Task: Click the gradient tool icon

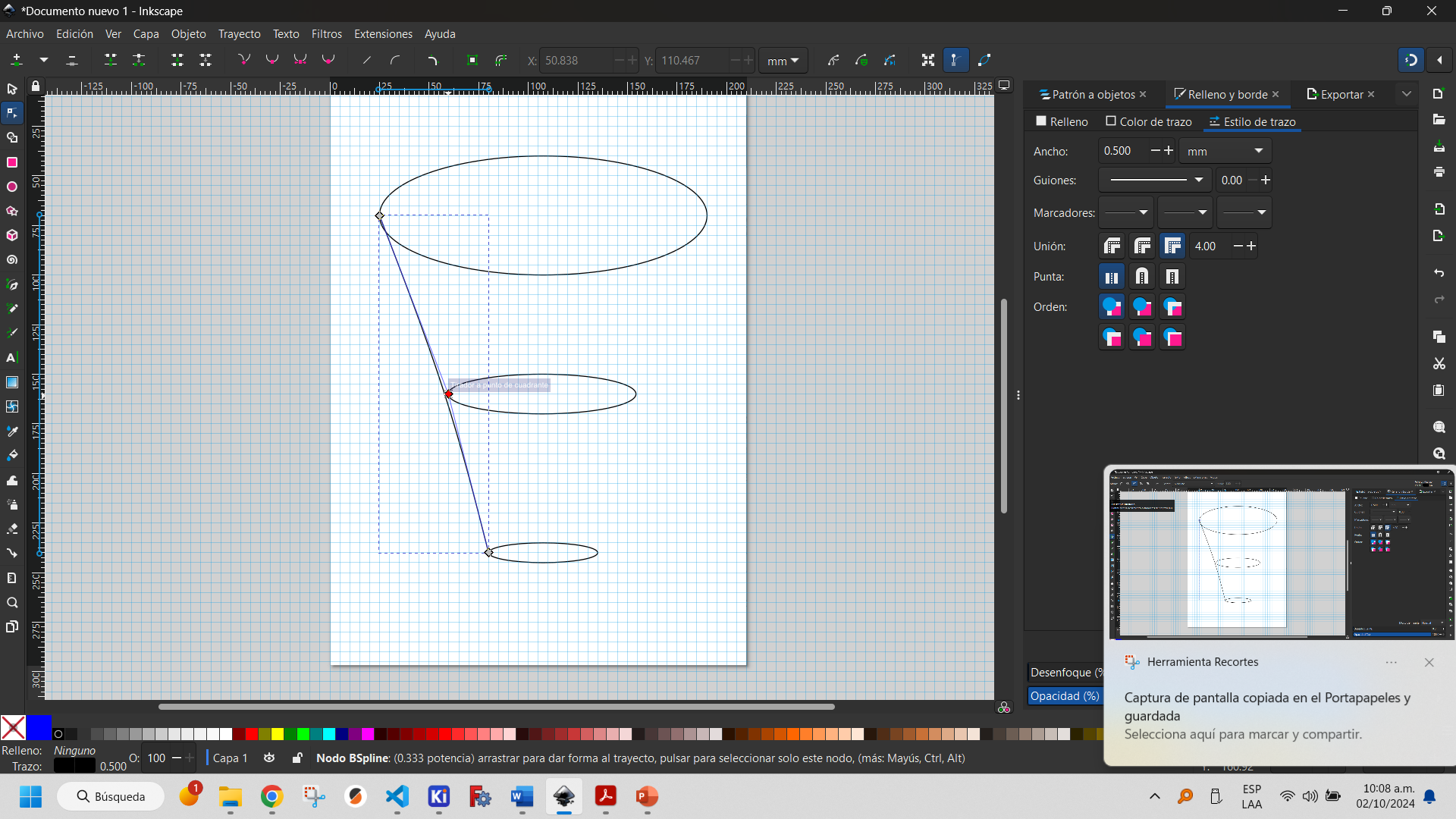Action: 12,381
